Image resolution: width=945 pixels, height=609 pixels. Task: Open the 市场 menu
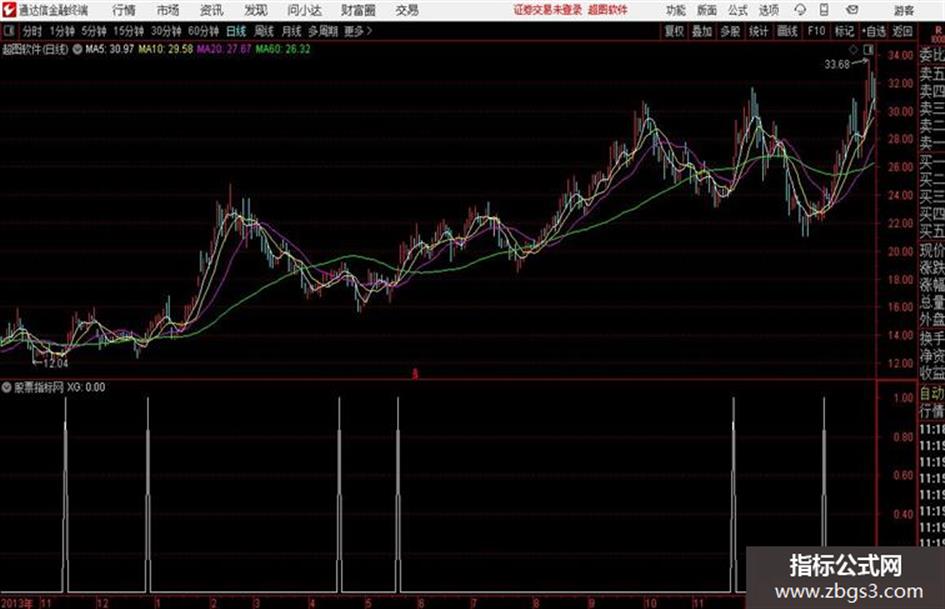(168, 10)
